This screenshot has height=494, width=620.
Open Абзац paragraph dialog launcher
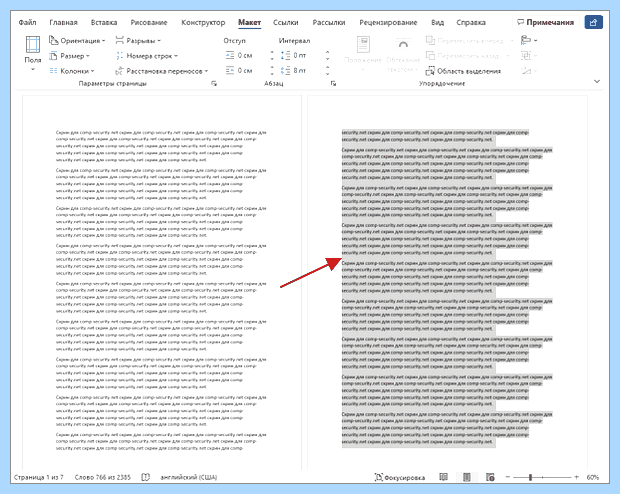333,83
